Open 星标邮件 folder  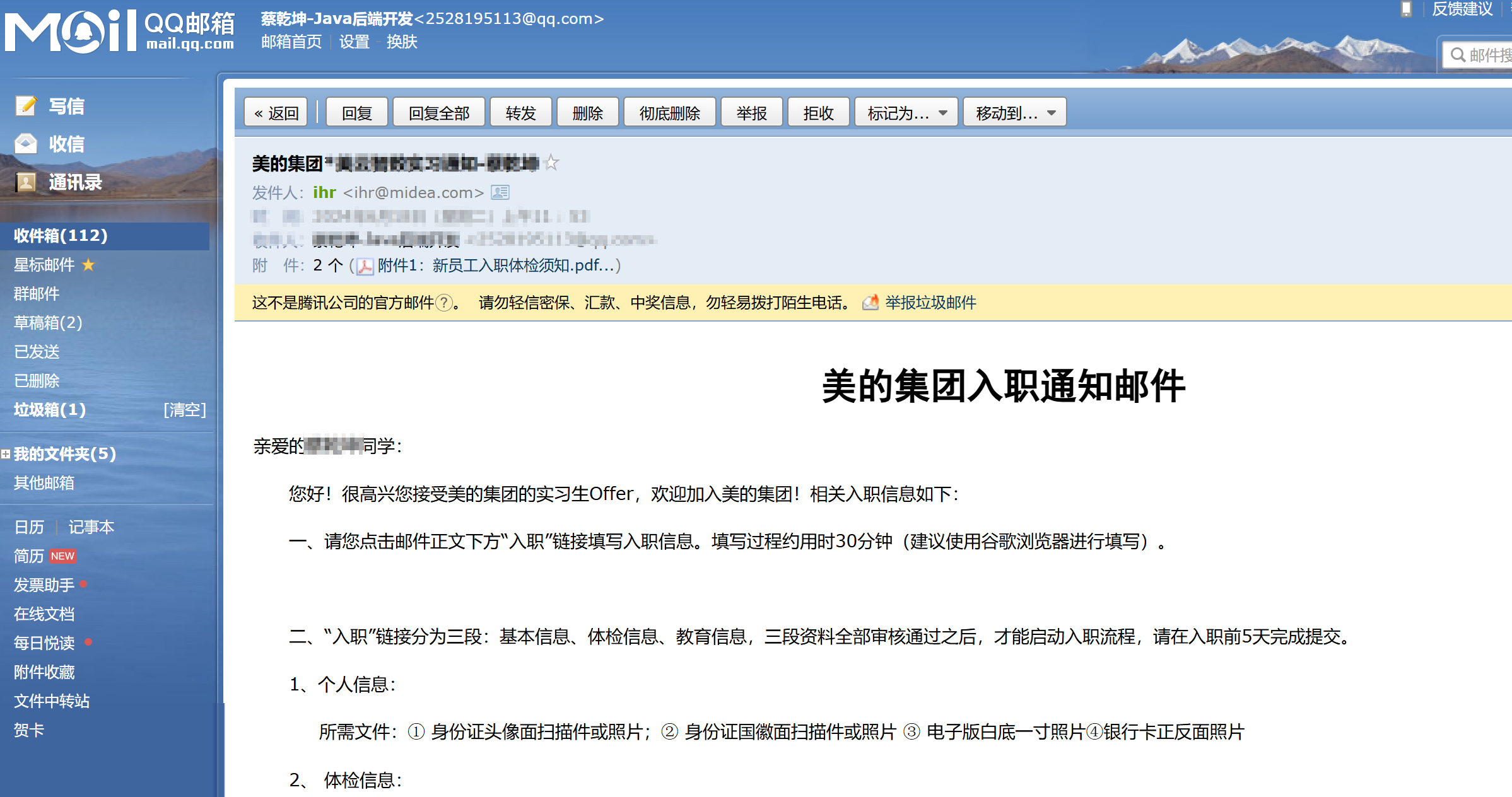[44, 265]
